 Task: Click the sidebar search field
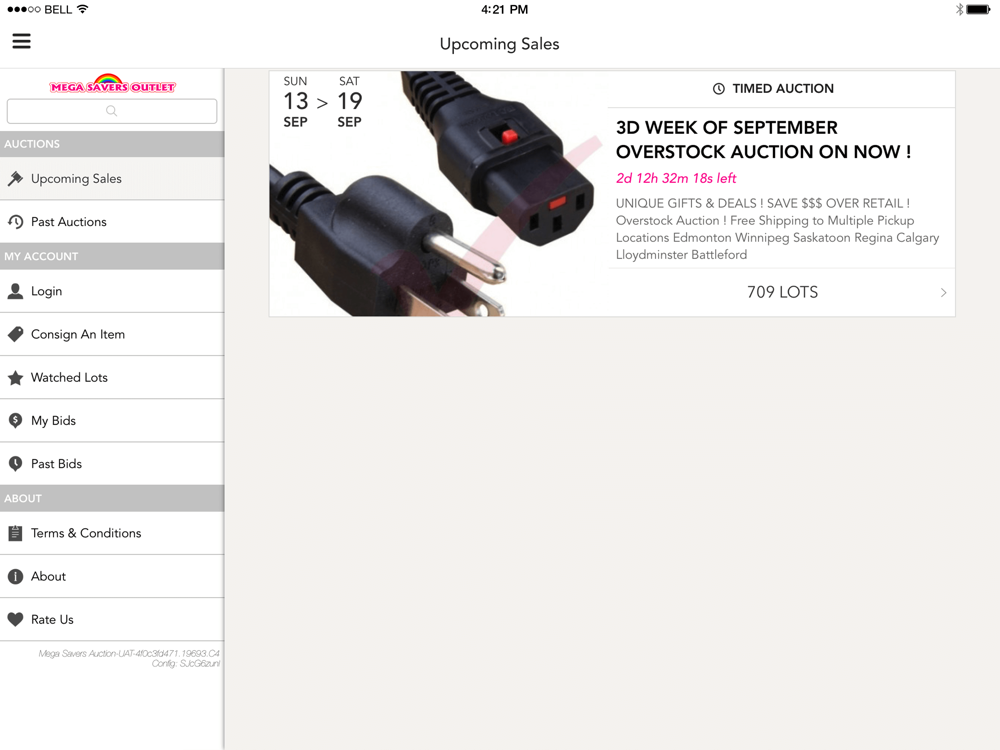tap(112, 111)
